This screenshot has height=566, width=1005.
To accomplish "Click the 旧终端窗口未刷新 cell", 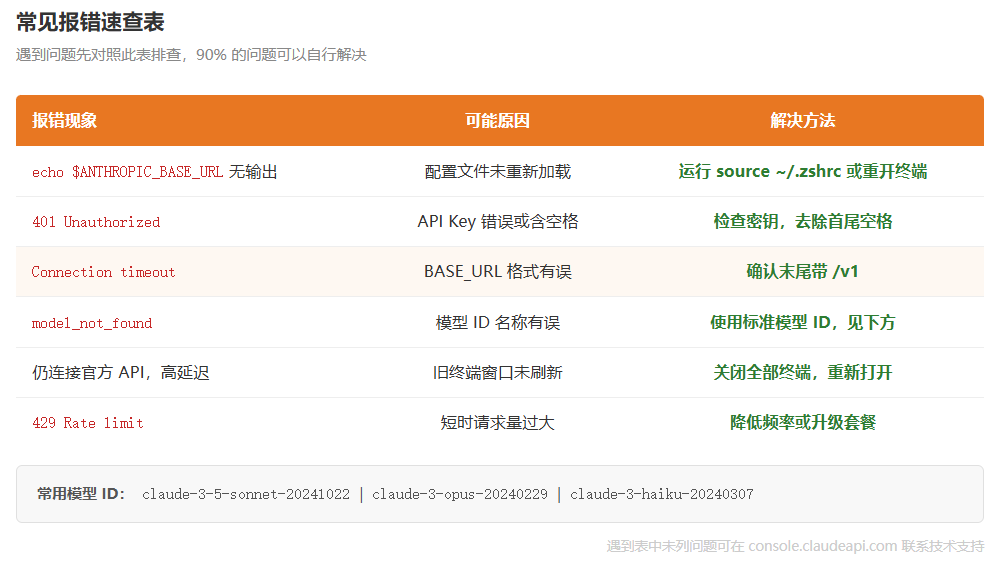I will [x=497, y=372].
